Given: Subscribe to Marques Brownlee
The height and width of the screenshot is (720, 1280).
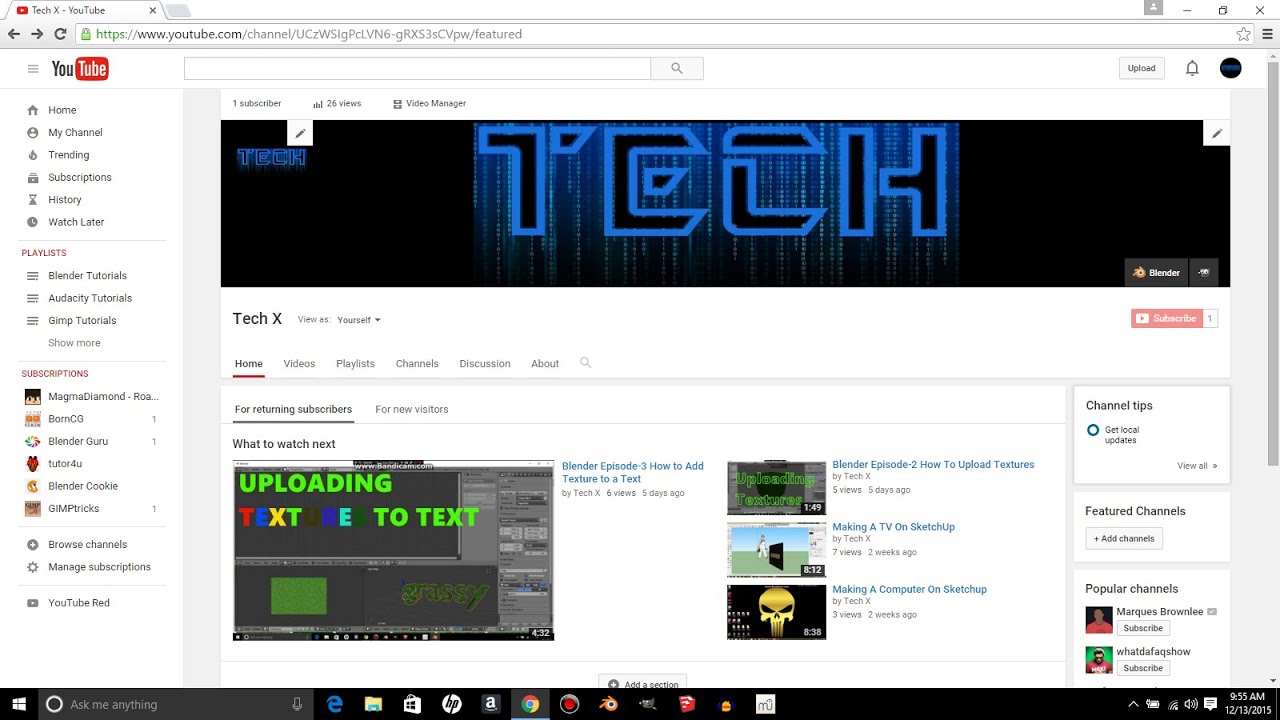Looking at the screenshot, I should click(1142, 628).
